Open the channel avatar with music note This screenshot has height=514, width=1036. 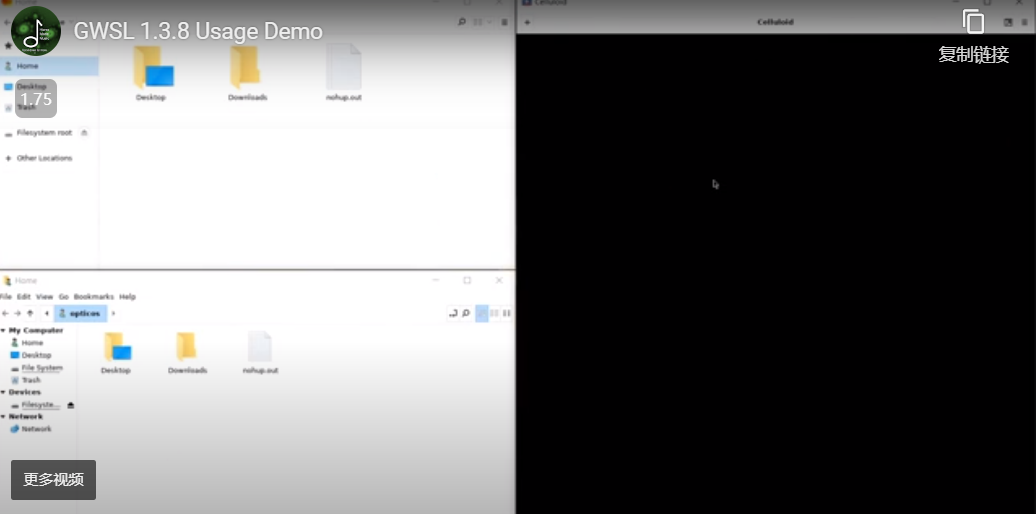point(36,31)
